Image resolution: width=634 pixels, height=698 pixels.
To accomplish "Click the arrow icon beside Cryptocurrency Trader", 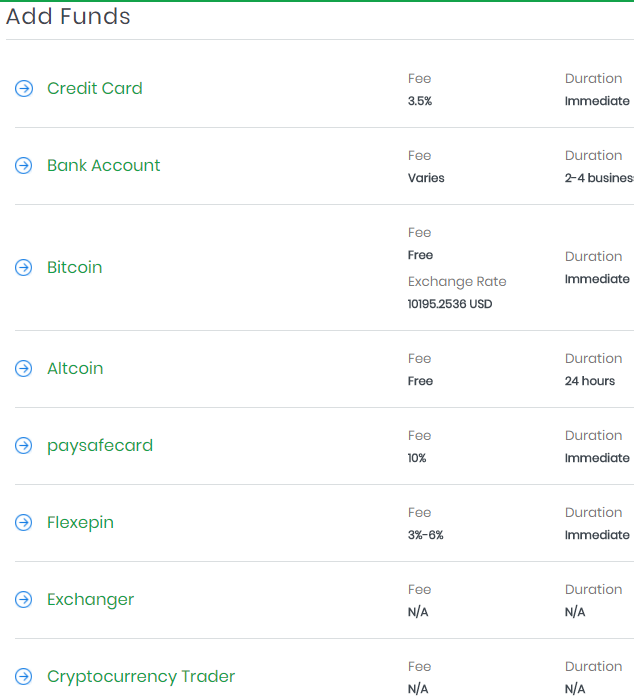I will (24, 677).
